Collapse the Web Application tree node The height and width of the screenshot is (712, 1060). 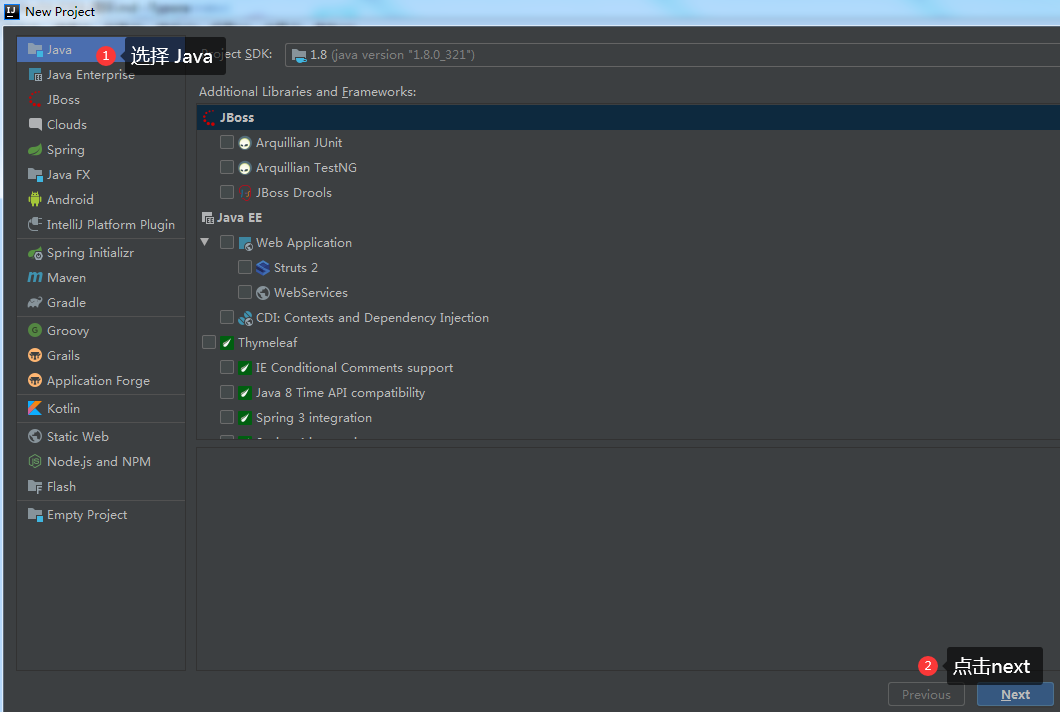click(205, 242)
